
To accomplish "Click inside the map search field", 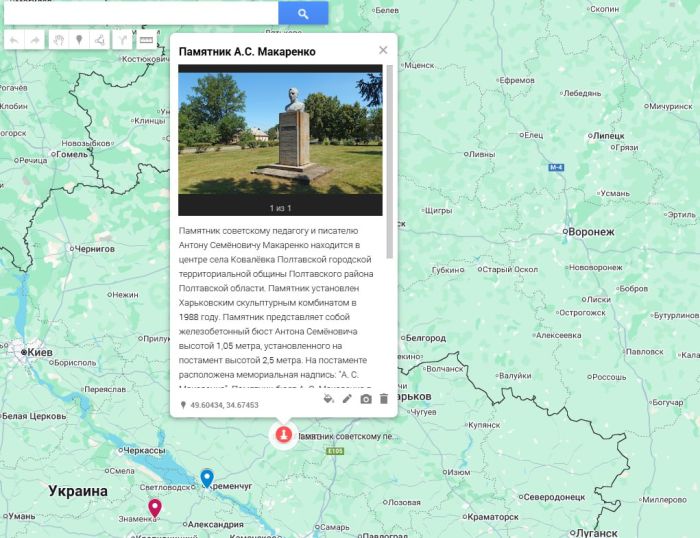I will pyautogui.click(x=140, y=13).
